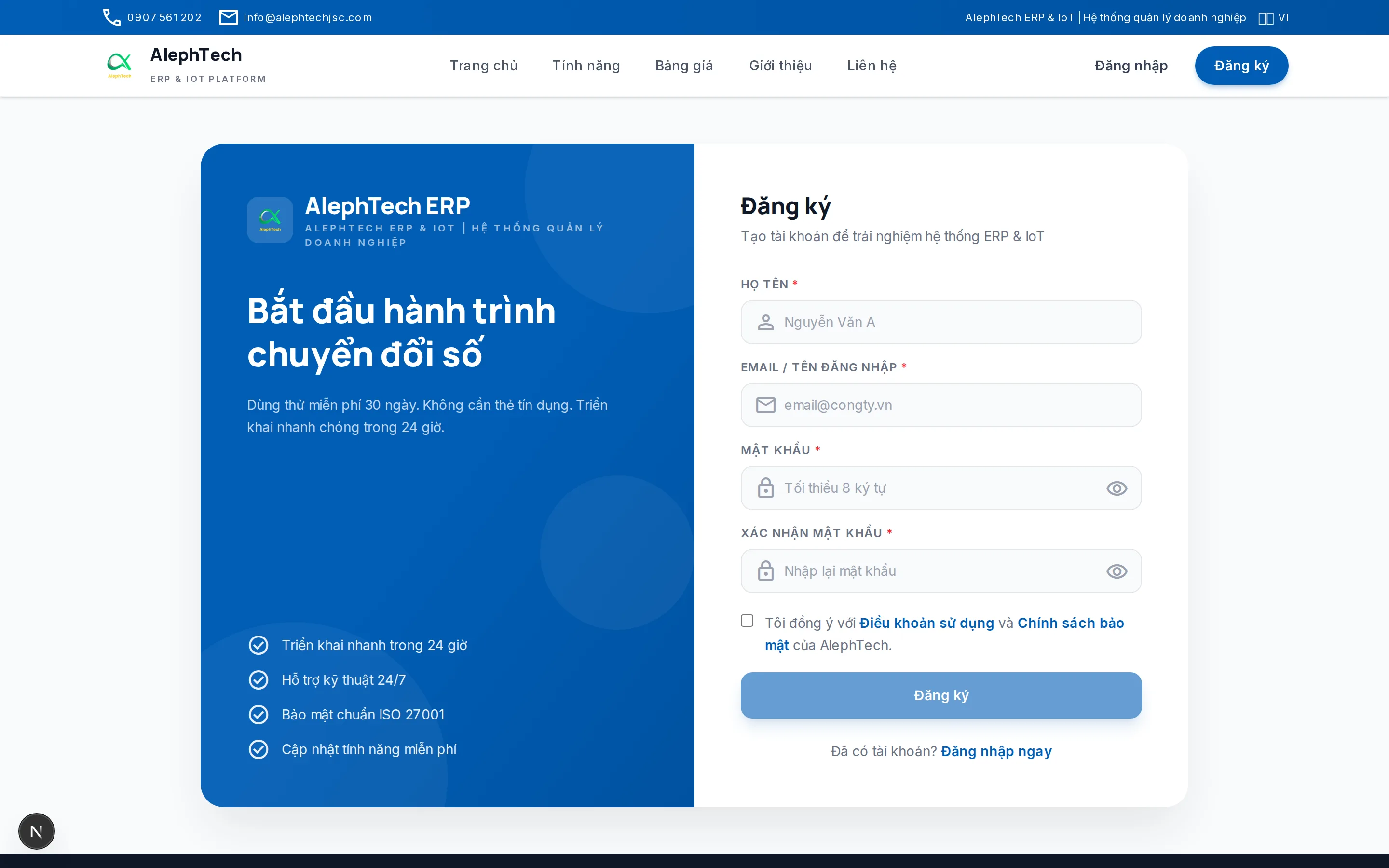This screenshot has width=1389, height=868.
Task: Open Điều khoản sử dụng link
Action: 926,623
